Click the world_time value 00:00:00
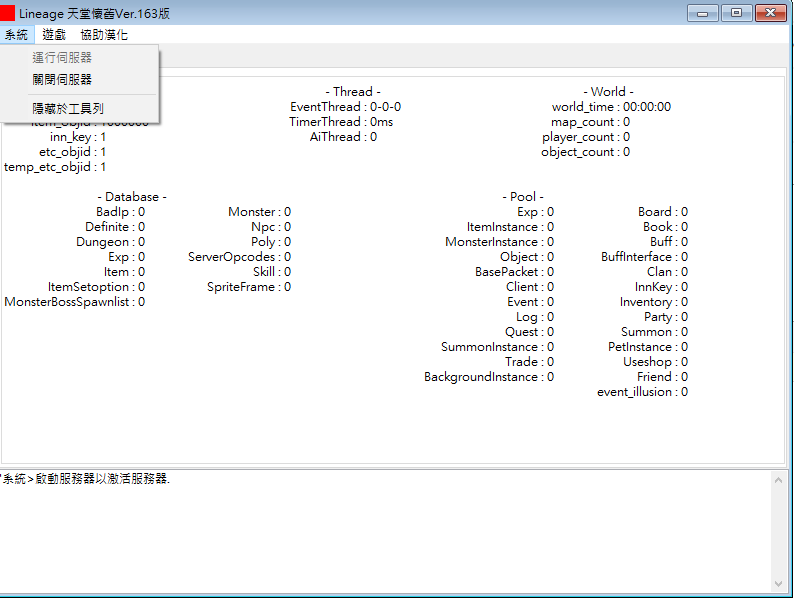 tap(647, 107)
